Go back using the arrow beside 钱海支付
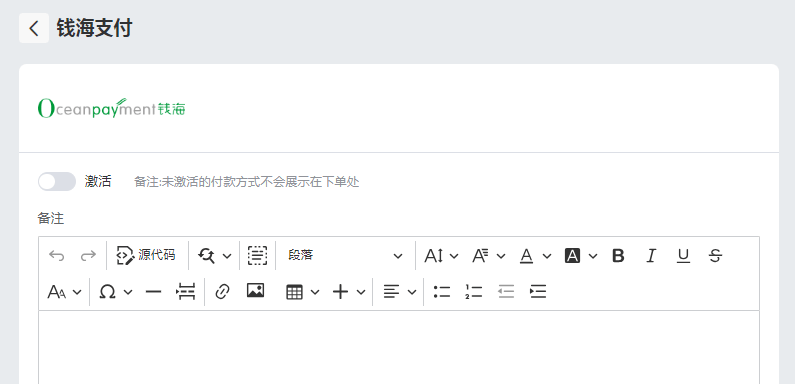Viewport: 795px width, 384px height. tap(34, 28)
